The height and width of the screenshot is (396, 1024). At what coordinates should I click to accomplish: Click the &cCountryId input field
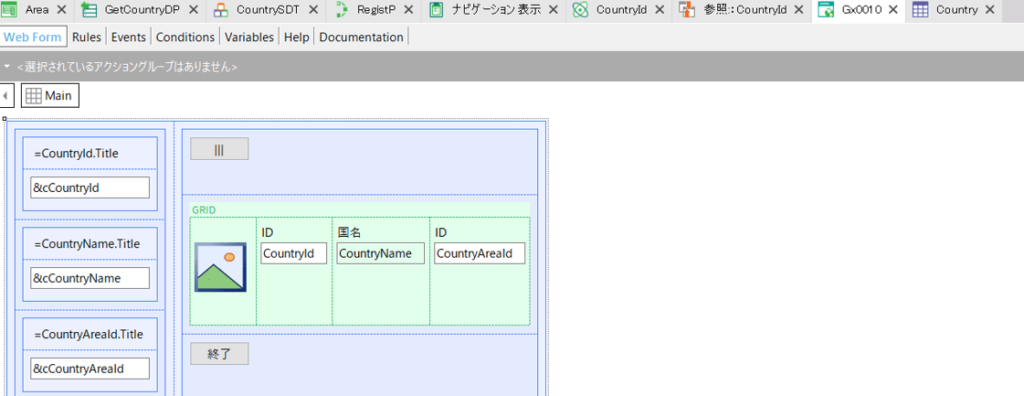90,188
